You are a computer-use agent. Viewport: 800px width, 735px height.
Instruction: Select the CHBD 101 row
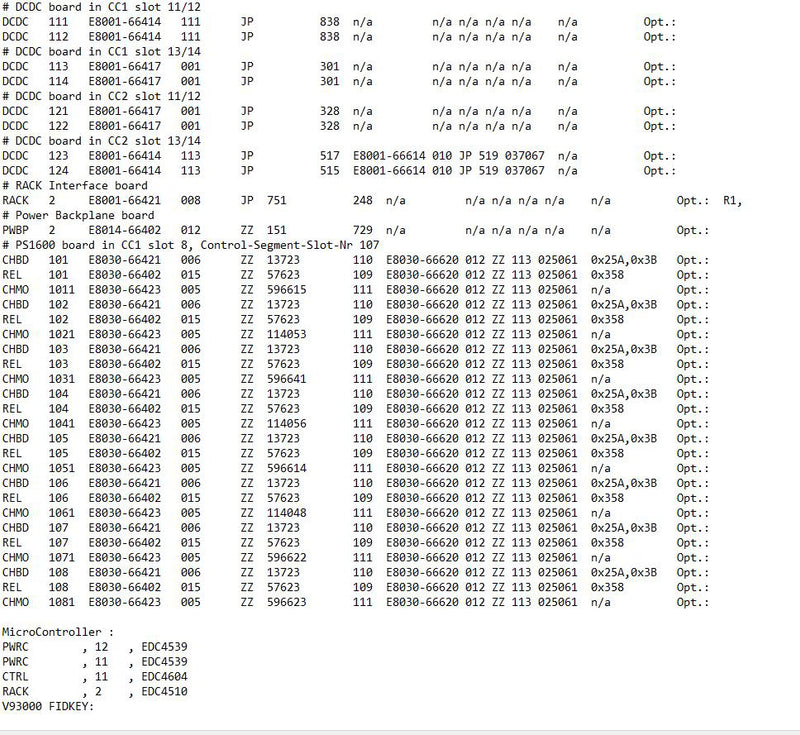pos(100,260)
